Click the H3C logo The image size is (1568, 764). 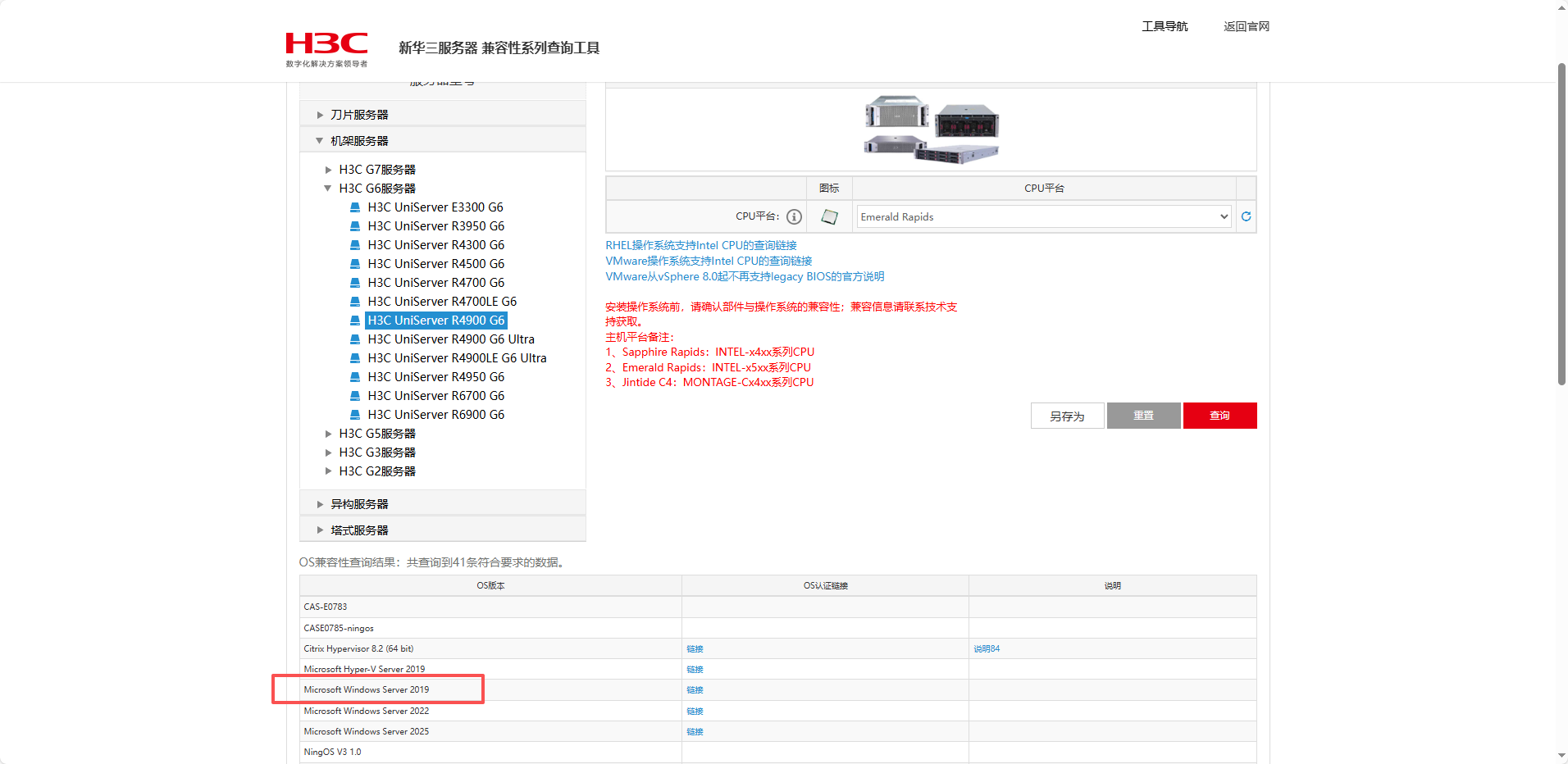(x=326, y=48)
